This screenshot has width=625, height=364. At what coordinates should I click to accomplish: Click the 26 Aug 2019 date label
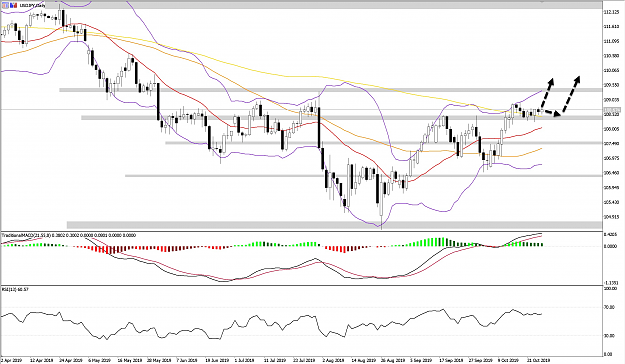coord(393,360)
